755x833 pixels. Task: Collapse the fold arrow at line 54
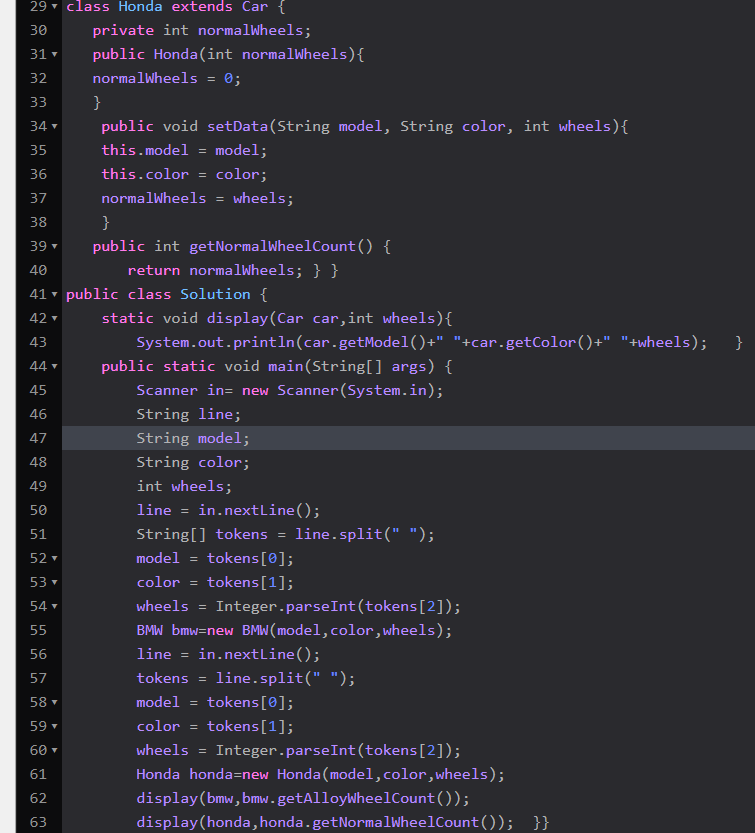[54, 606]
